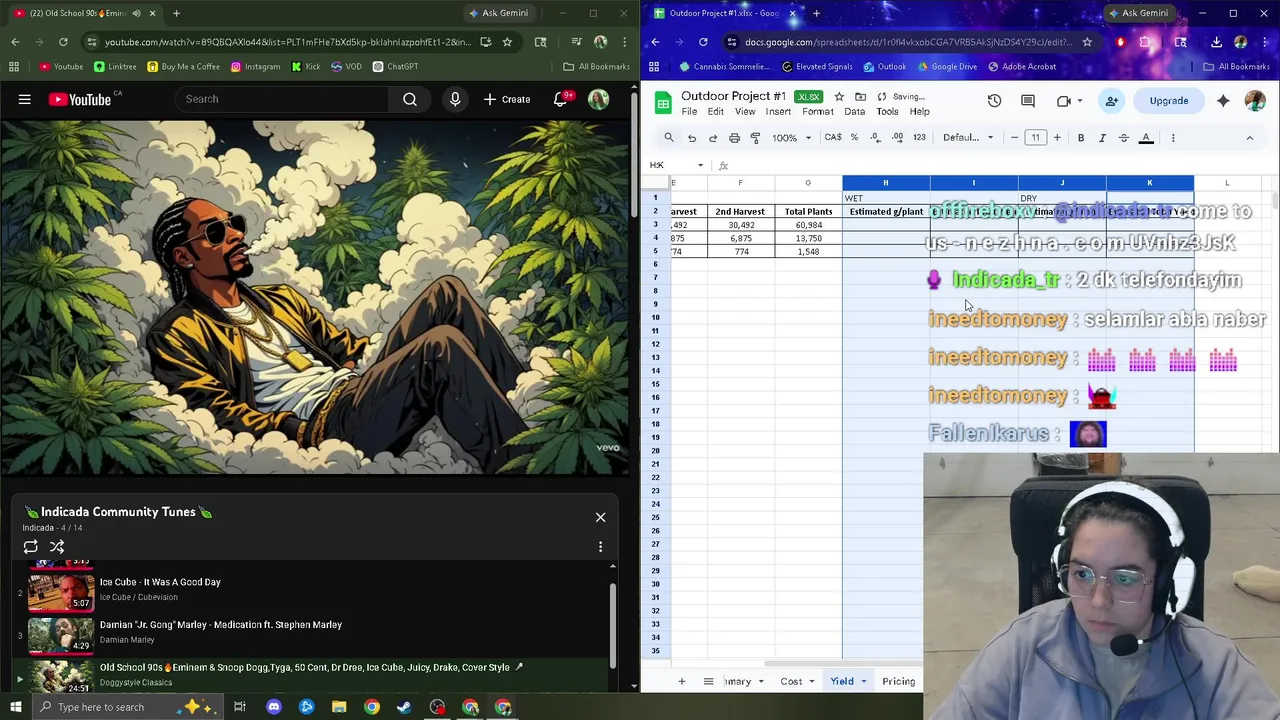Click the Share people icon in Sheets

[1111, 101]
